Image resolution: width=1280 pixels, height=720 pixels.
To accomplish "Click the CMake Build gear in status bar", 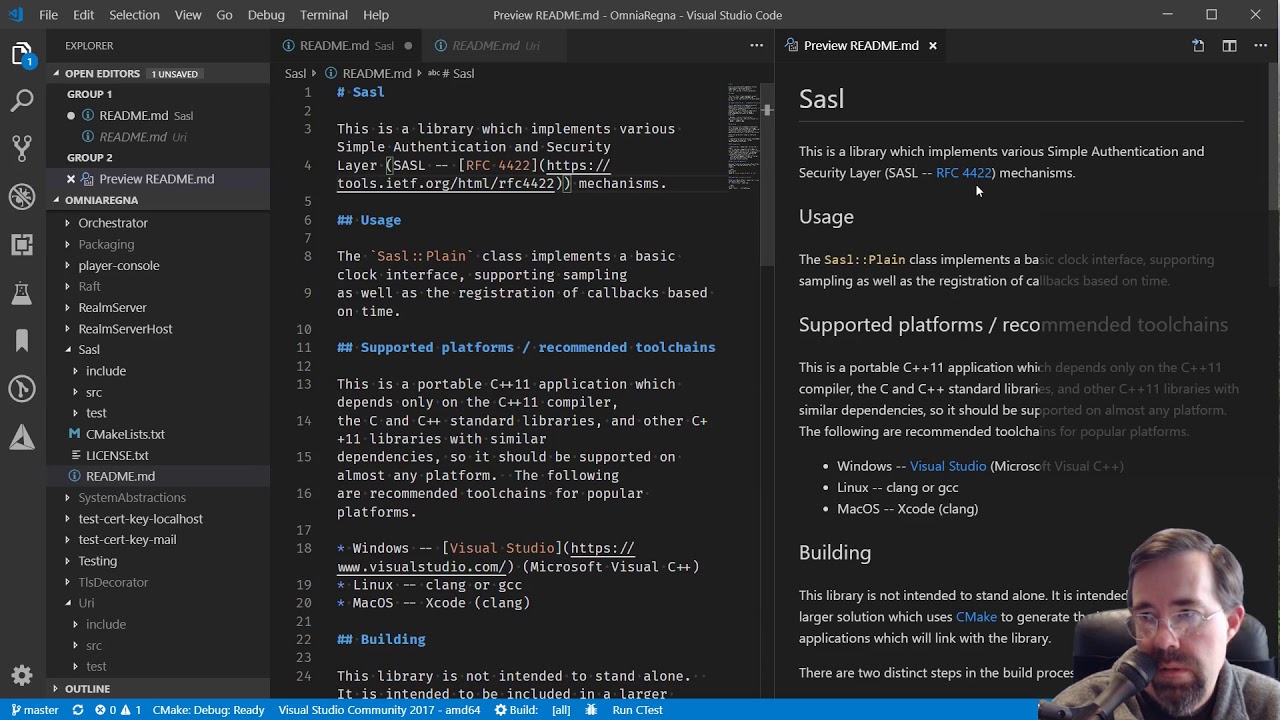I will [518, 710].
